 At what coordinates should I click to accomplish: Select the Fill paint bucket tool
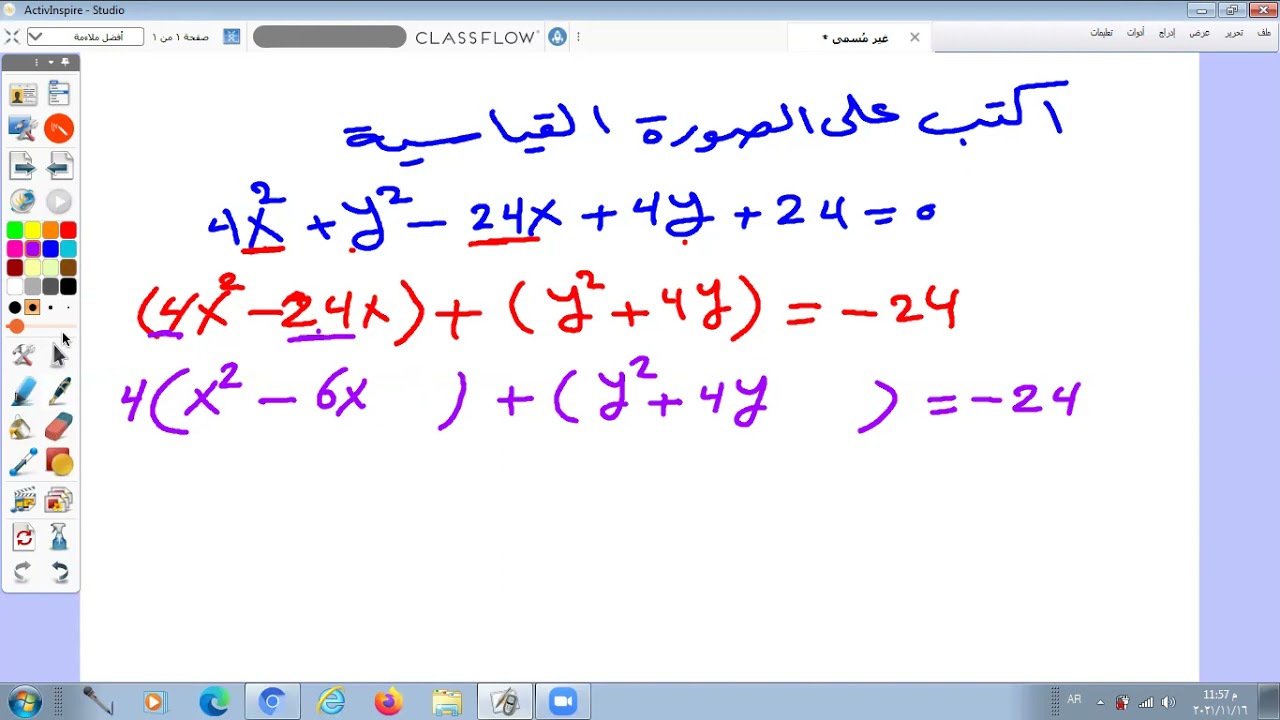23,427
